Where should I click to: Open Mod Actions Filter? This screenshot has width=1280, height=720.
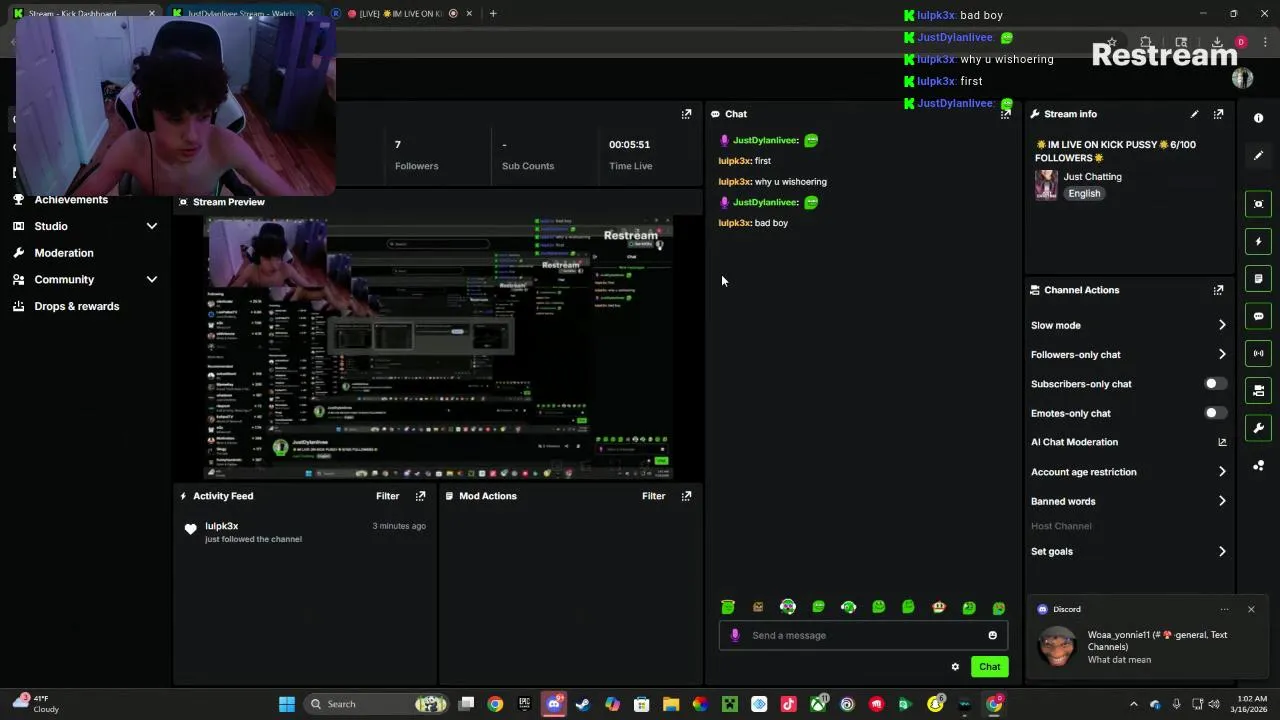pos(653,496)
